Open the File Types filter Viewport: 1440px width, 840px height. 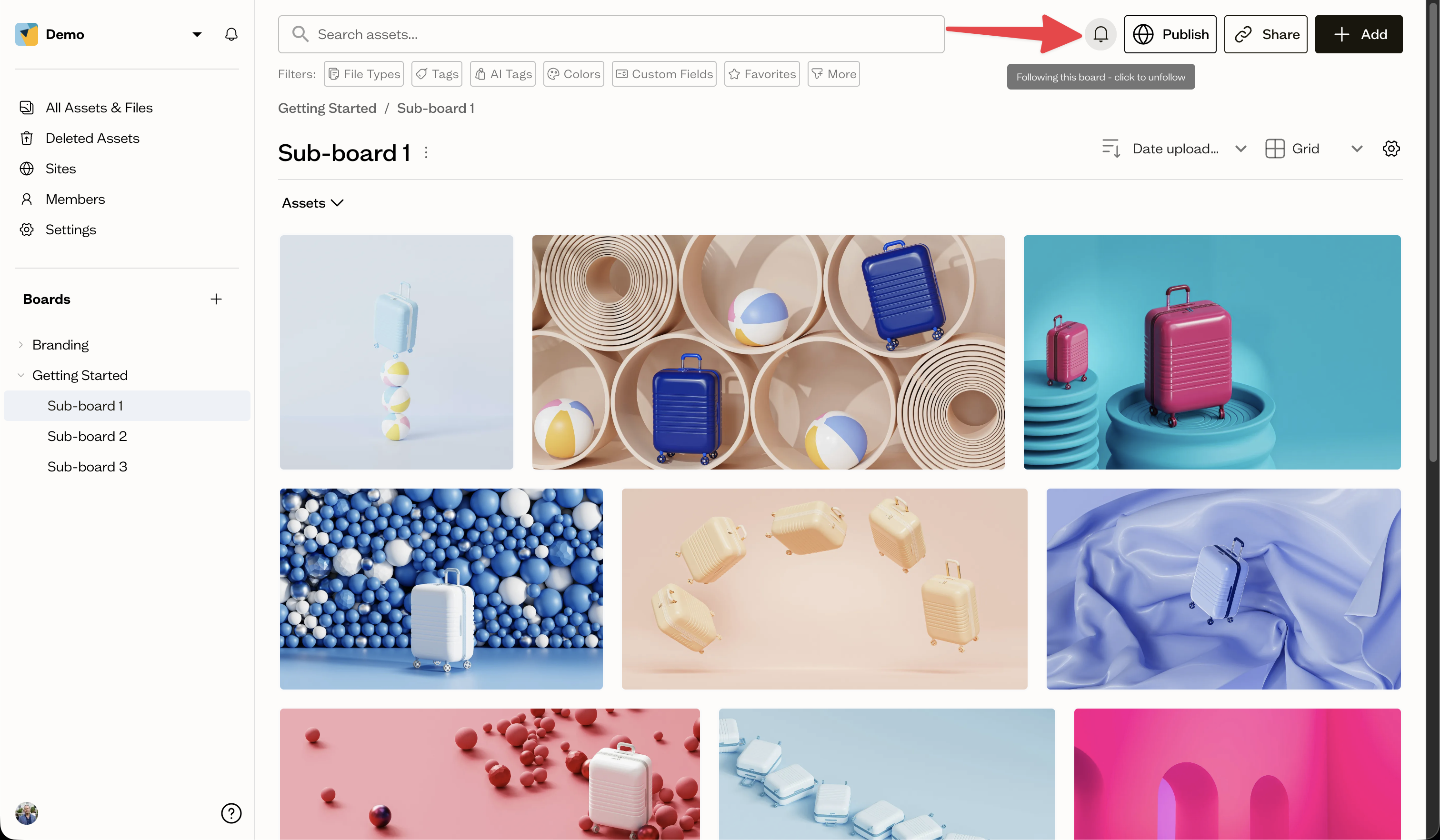click(x=363, y=74)
